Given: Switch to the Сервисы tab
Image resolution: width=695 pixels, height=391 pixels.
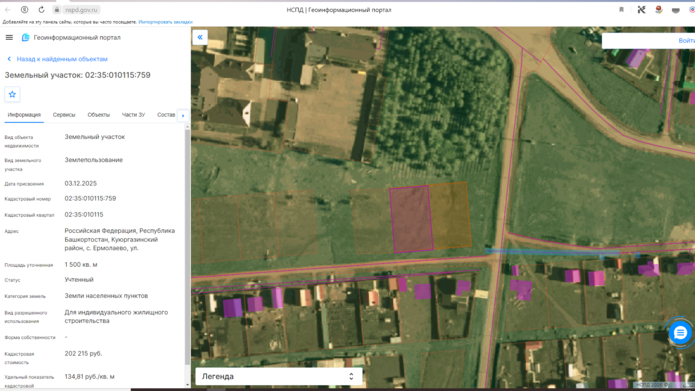Looking at the screenshot, I should (x=64, y=115).
